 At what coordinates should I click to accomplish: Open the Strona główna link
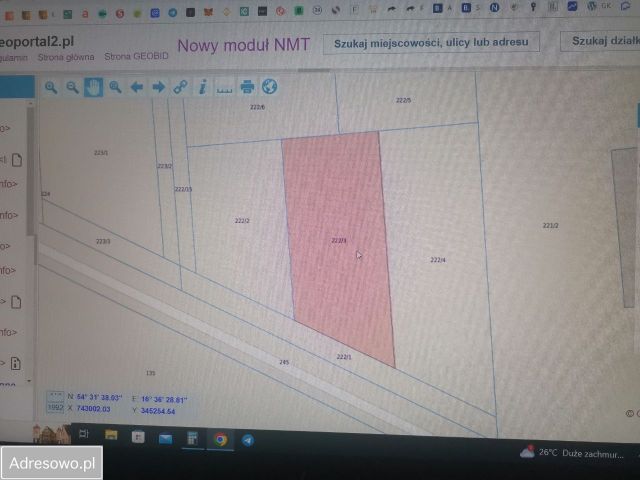pos(66,58)
